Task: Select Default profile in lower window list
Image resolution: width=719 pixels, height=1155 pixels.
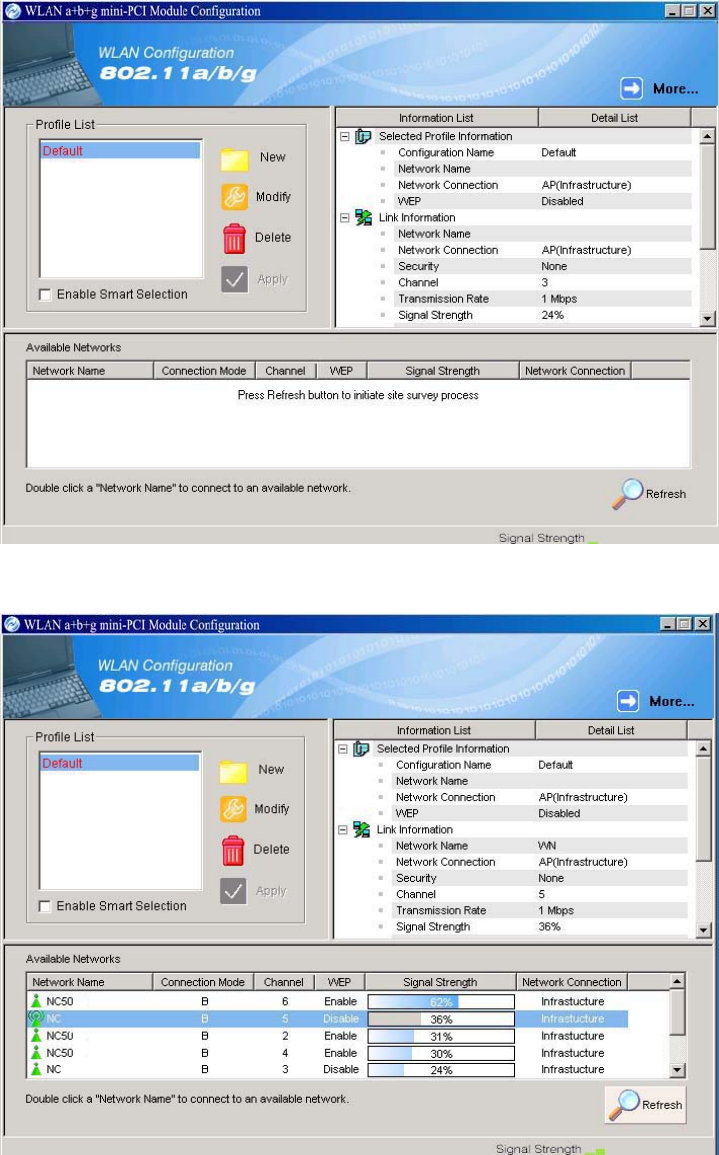Action: (x=119, y=763)
